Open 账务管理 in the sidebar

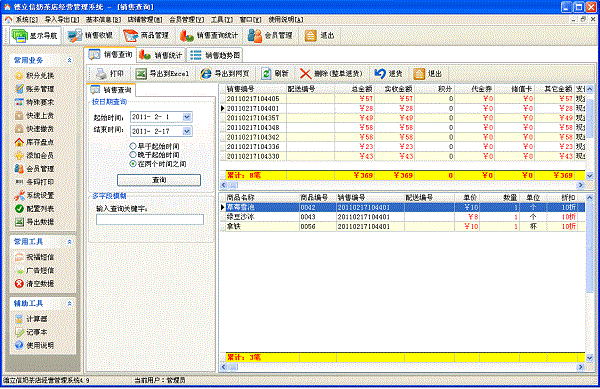click(x=34, y=89)
